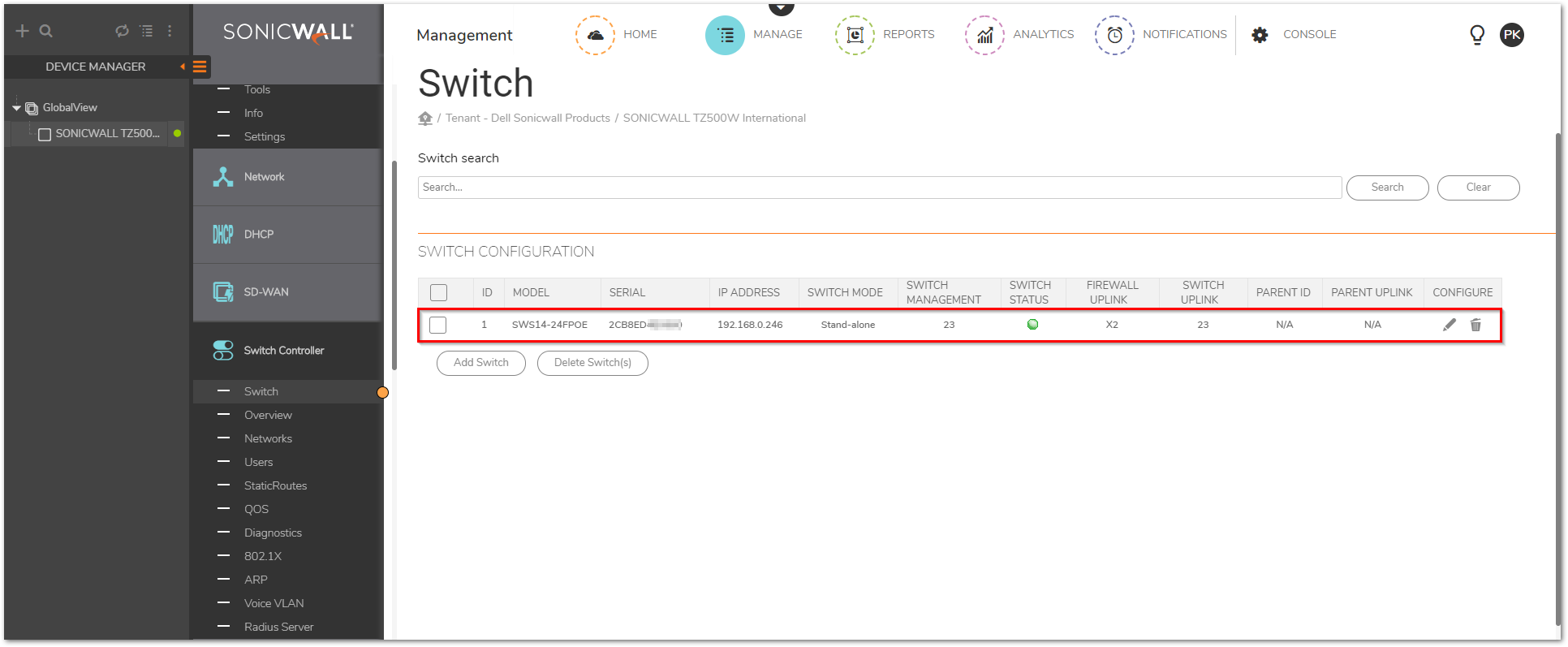Open the Tenant - Dell Sonicwall Products breadcrumb

(x=528, y=119)
